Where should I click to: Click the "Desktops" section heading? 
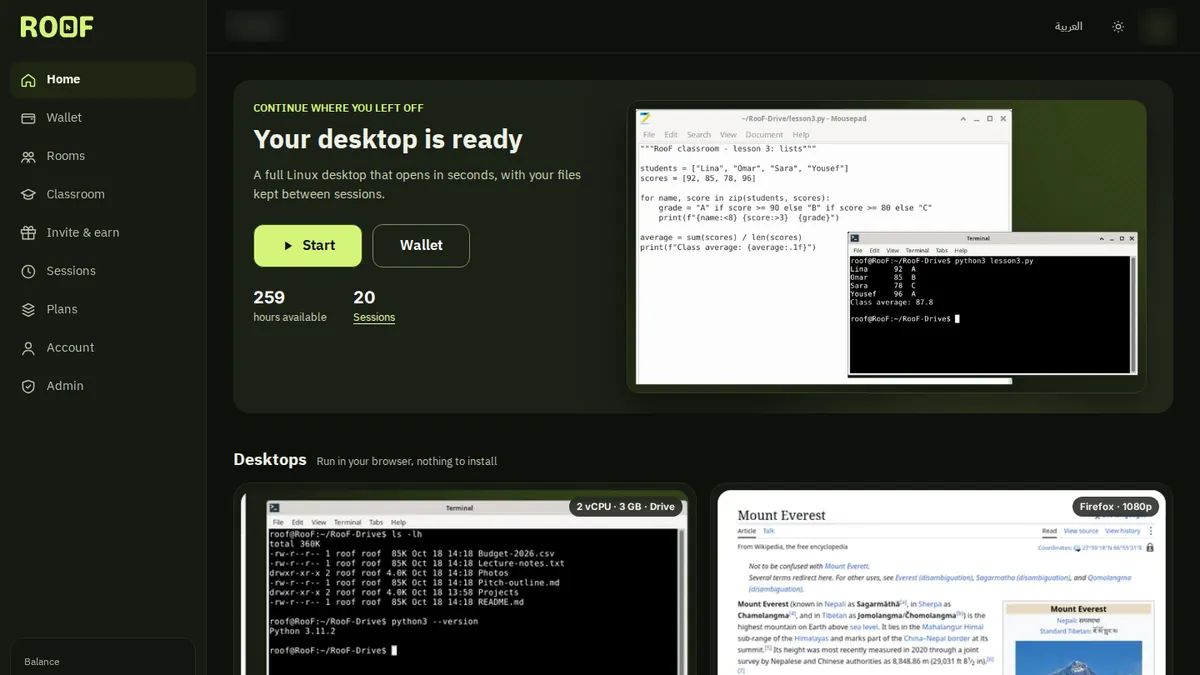point(270,460)
